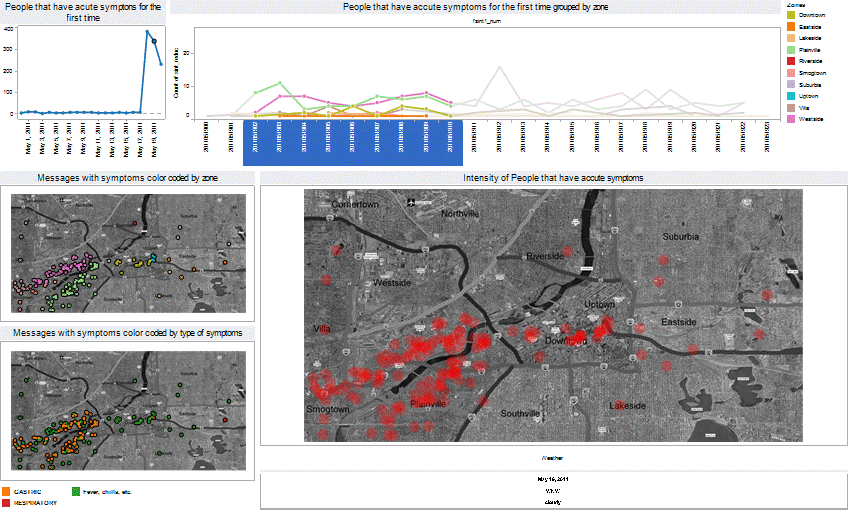
Task: Click the 'grouped by zone' chart title at top
Action: pos(475,7)
